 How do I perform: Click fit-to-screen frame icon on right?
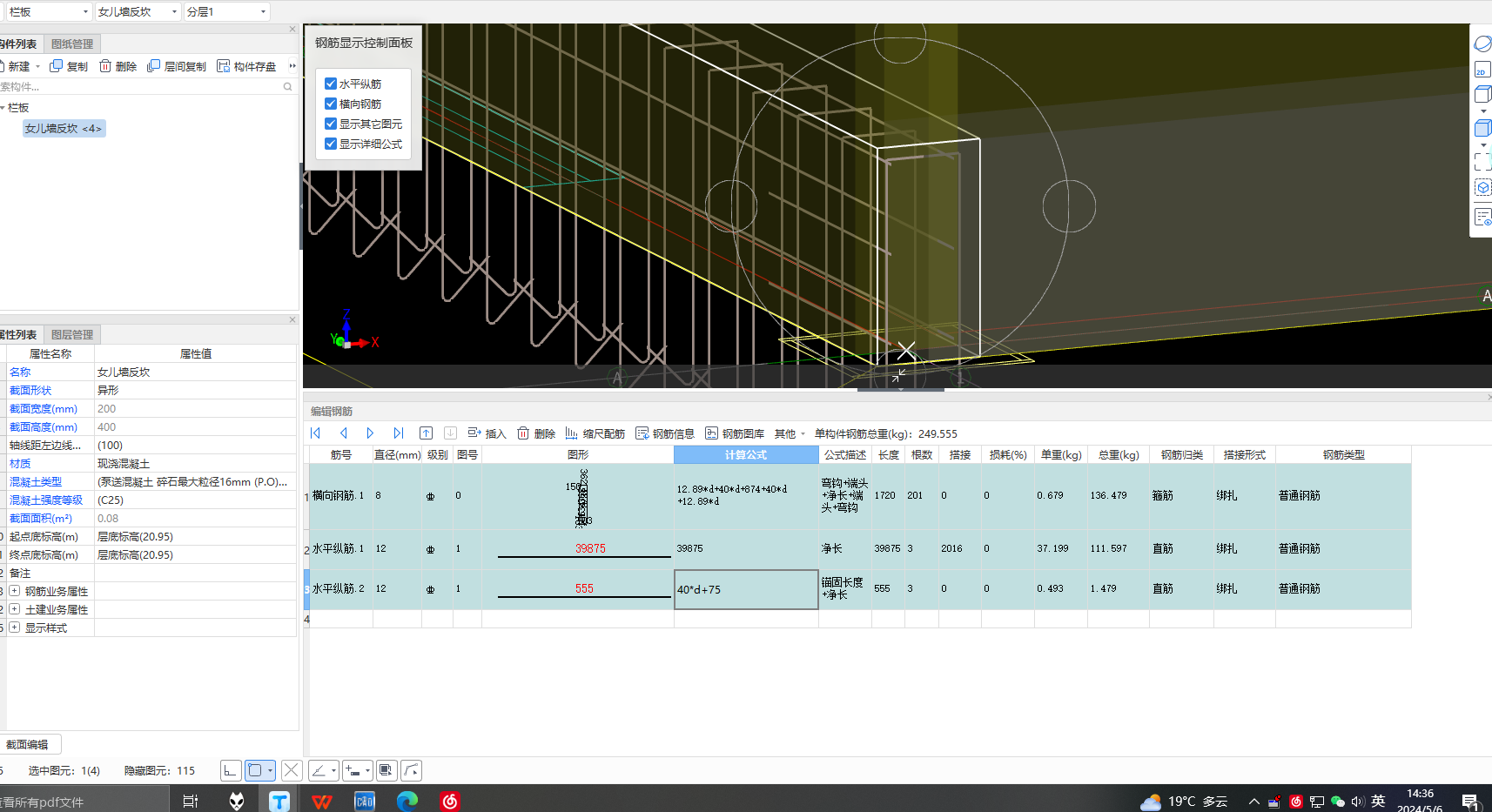[x=1482, y=162]
